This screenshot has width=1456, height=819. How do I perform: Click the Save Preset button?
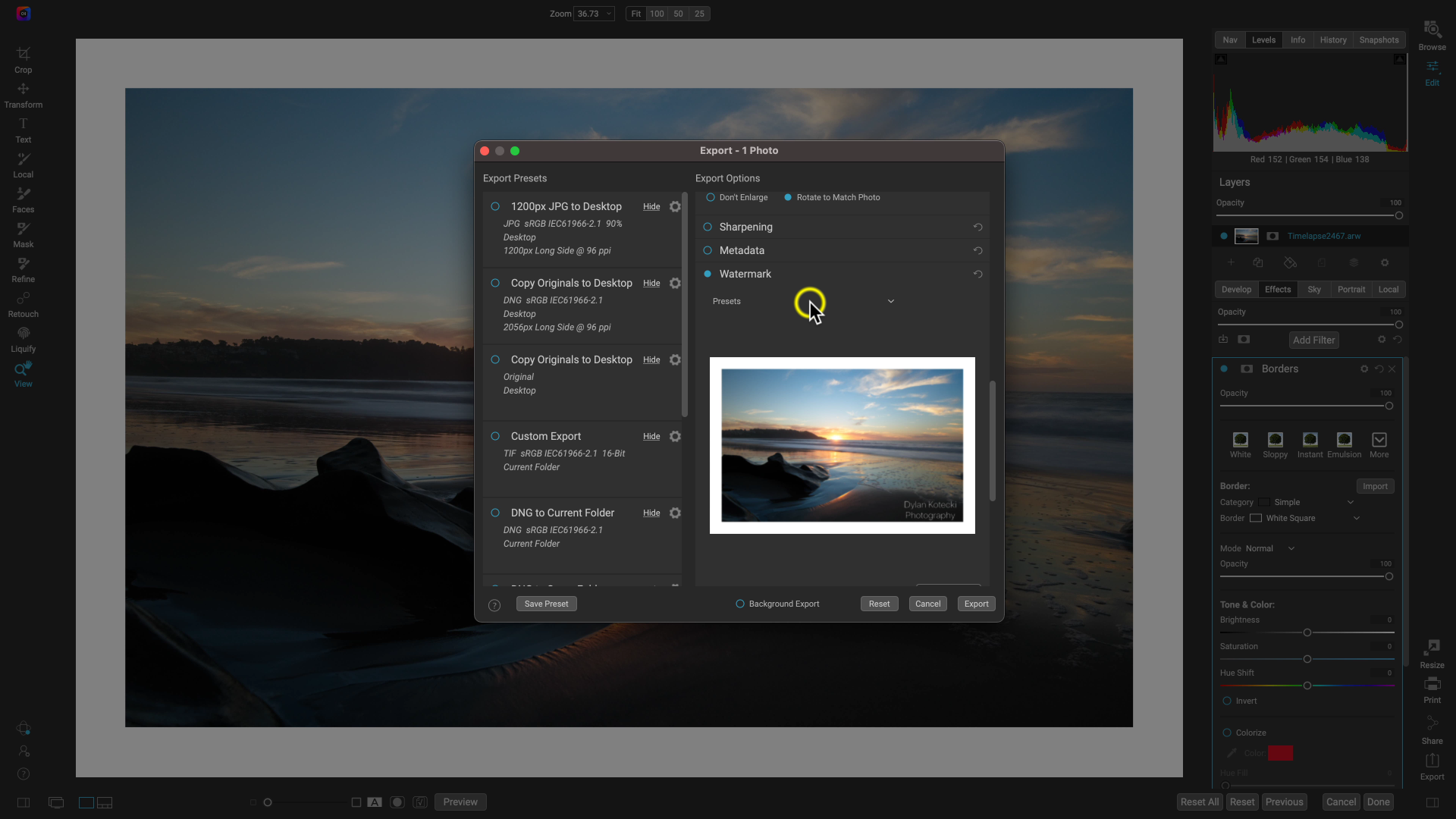click(546, 604)
